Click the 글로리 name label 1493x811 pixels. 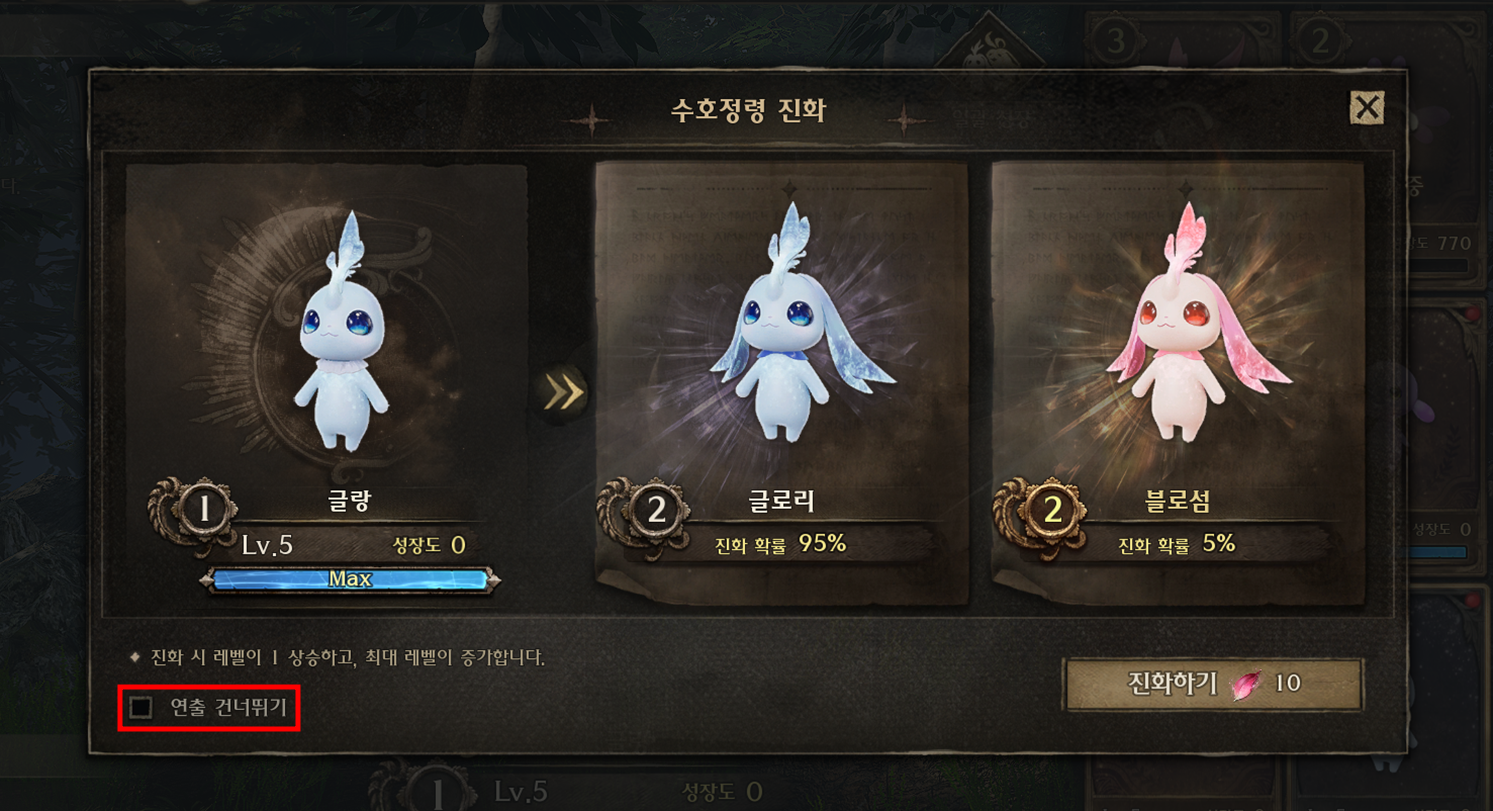pyautogui.click(x=781, y=502)
